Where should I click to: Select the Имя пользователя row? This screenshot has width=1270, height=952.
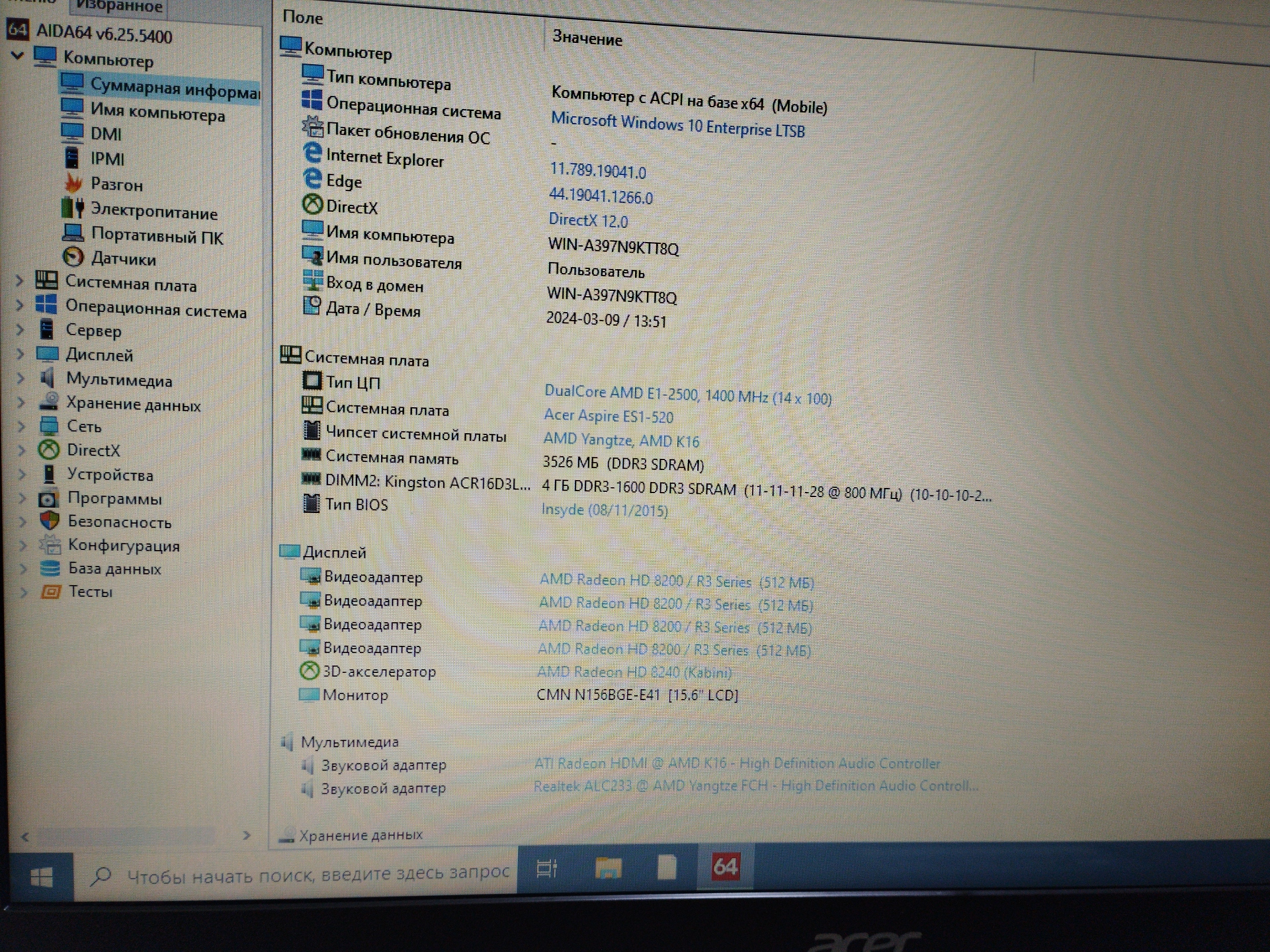point(474,264)
